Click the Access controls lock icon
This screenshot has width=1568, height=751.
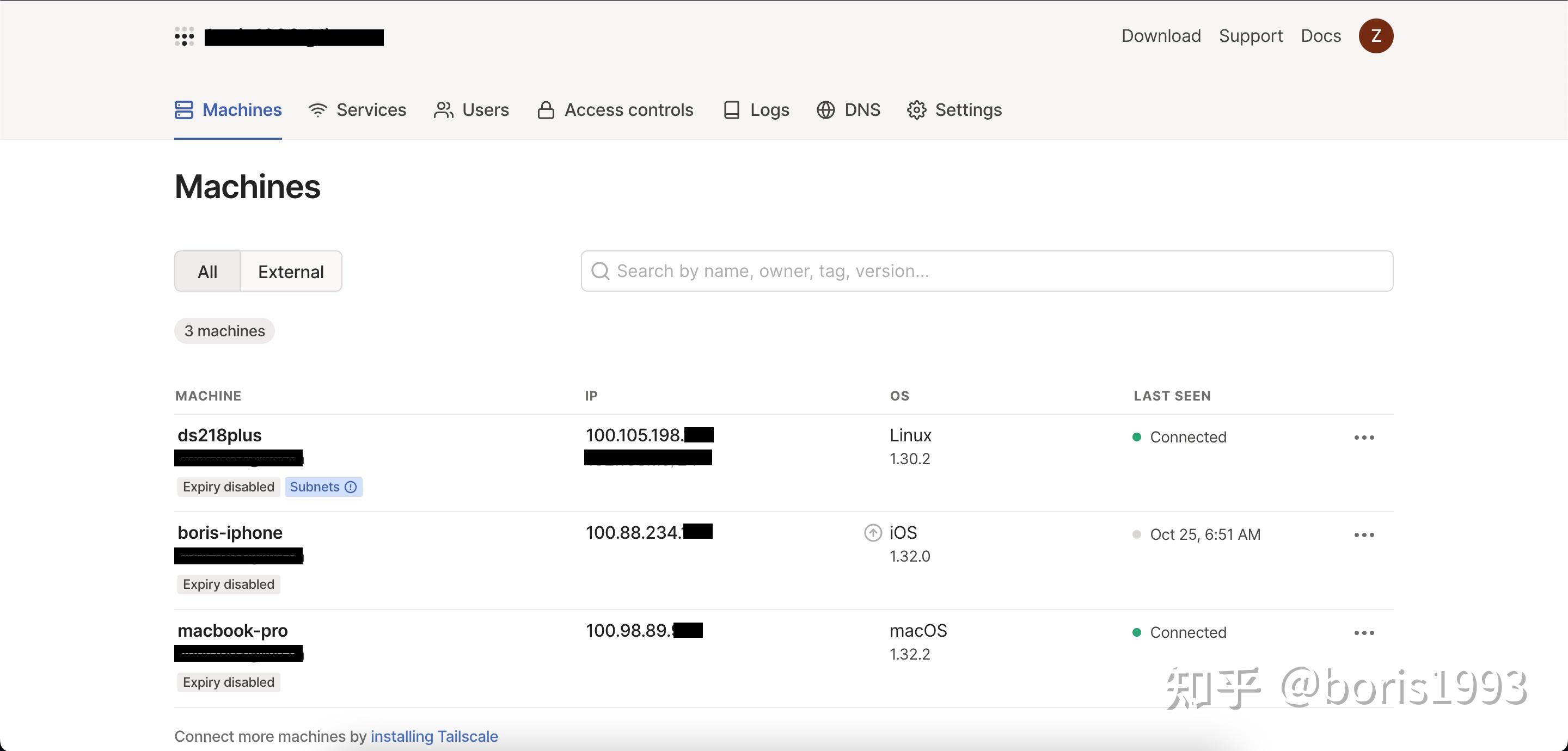pyautogui.click(x=546, y=110)
